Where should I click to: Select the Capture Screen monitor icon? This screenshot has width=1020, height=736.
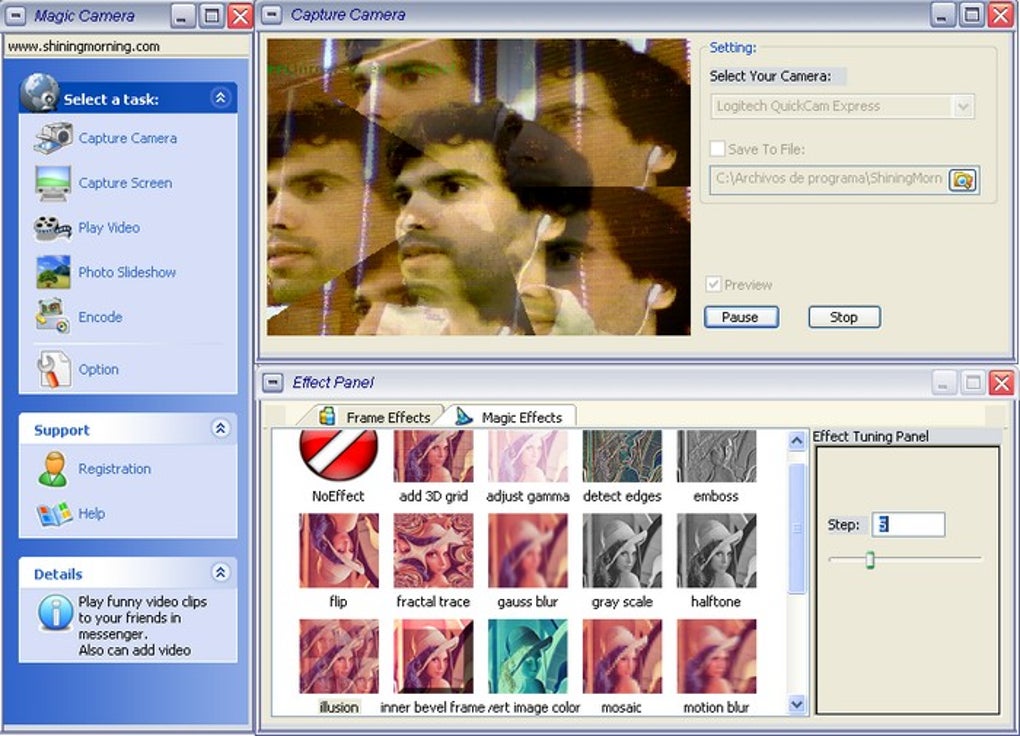tap(53, 183)
